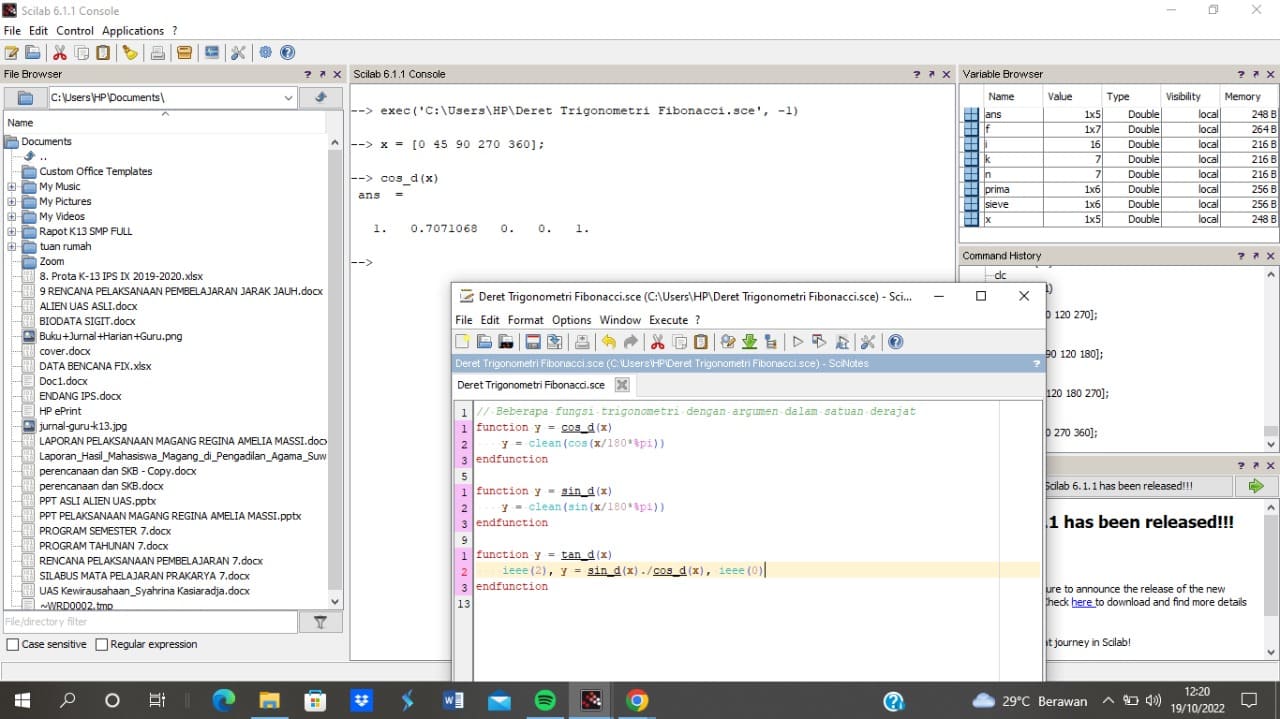The width and height of the screenshot is (1280, 719).
Task: Toggle Case sensitive checkbox
Action: tap(13, 645)
